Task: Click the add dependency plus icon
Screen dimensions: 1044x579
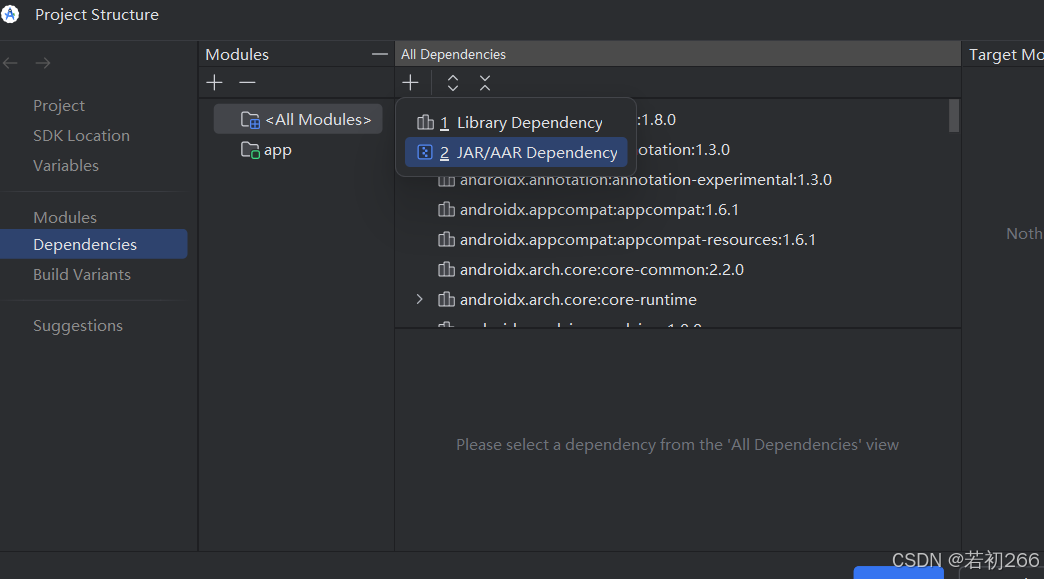Action: click(410, 83)
